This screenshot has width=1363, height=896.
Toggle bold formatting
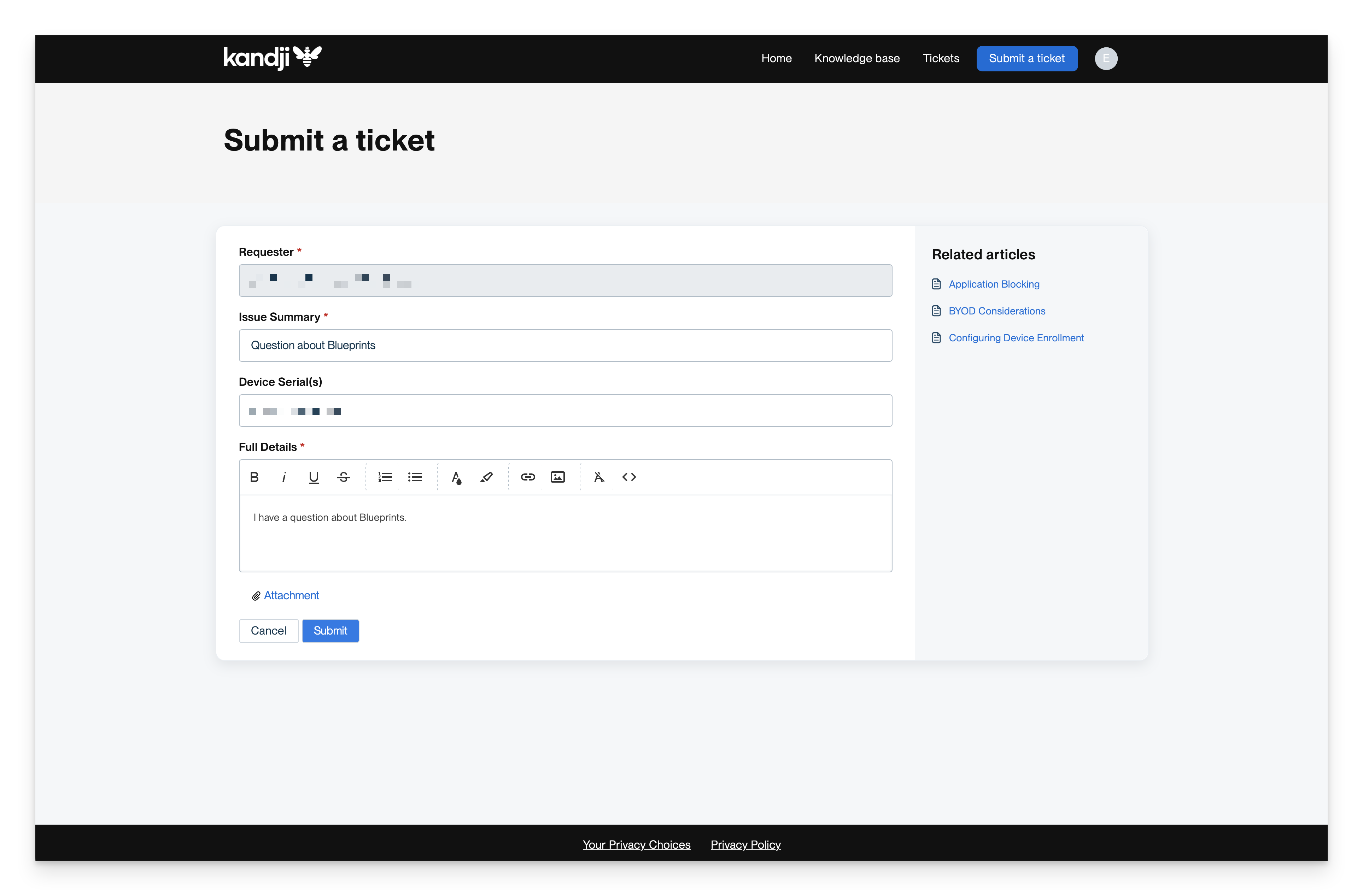254,477
